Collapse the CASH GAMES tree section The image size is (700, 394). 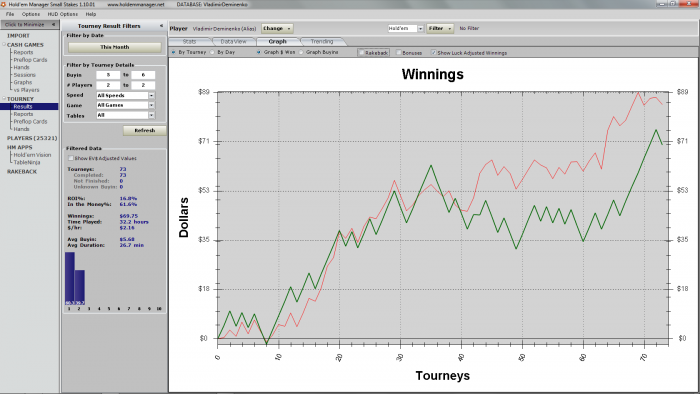click(x=4, y=45)
